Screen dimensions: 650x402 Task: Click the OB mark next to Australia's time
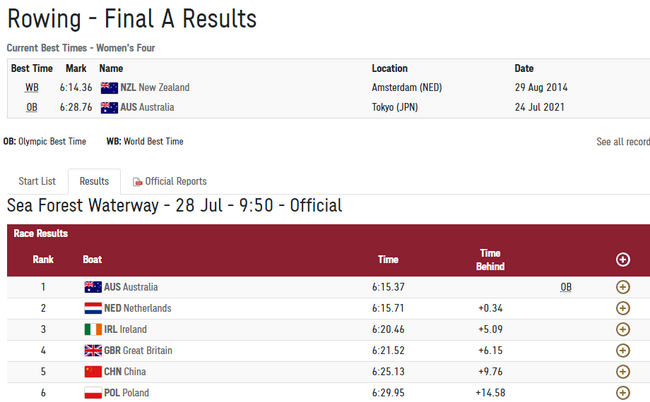click(565, 287)
